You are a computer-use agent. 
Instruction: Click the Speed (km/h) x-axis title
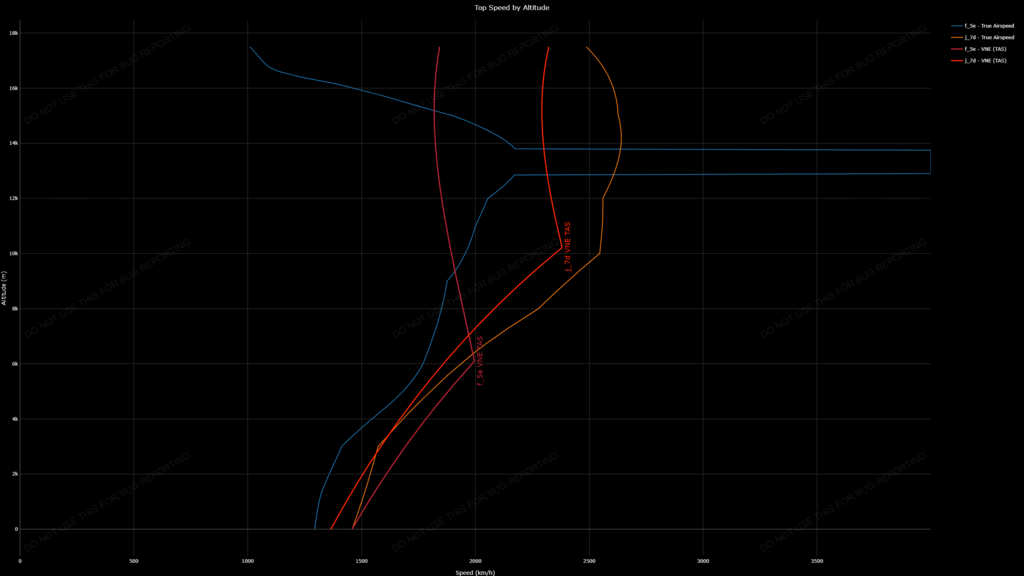[475, 573]
